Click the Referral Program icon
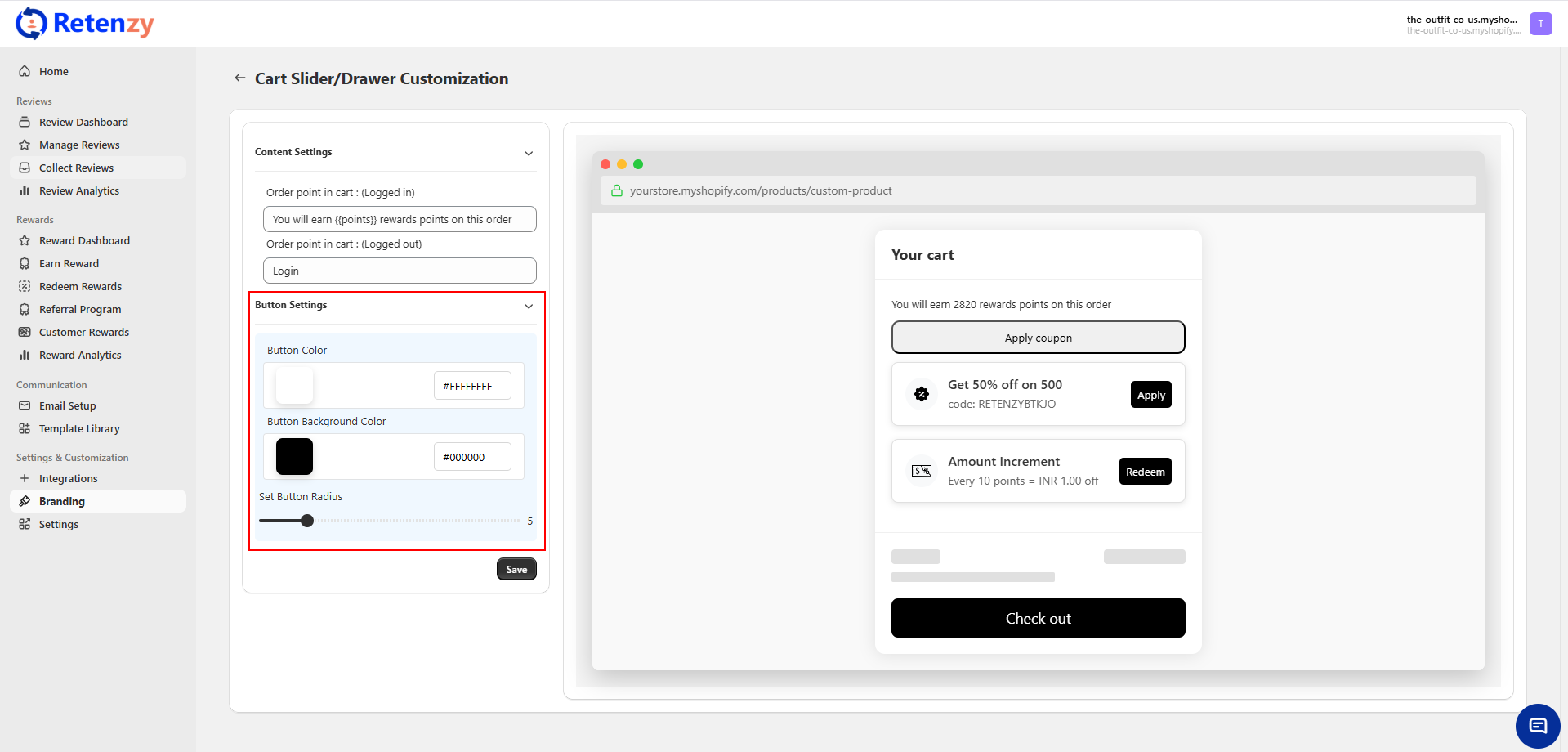The width and height of the screenshot is (1568, 752). pyautogui.click(x=25, y=310)
